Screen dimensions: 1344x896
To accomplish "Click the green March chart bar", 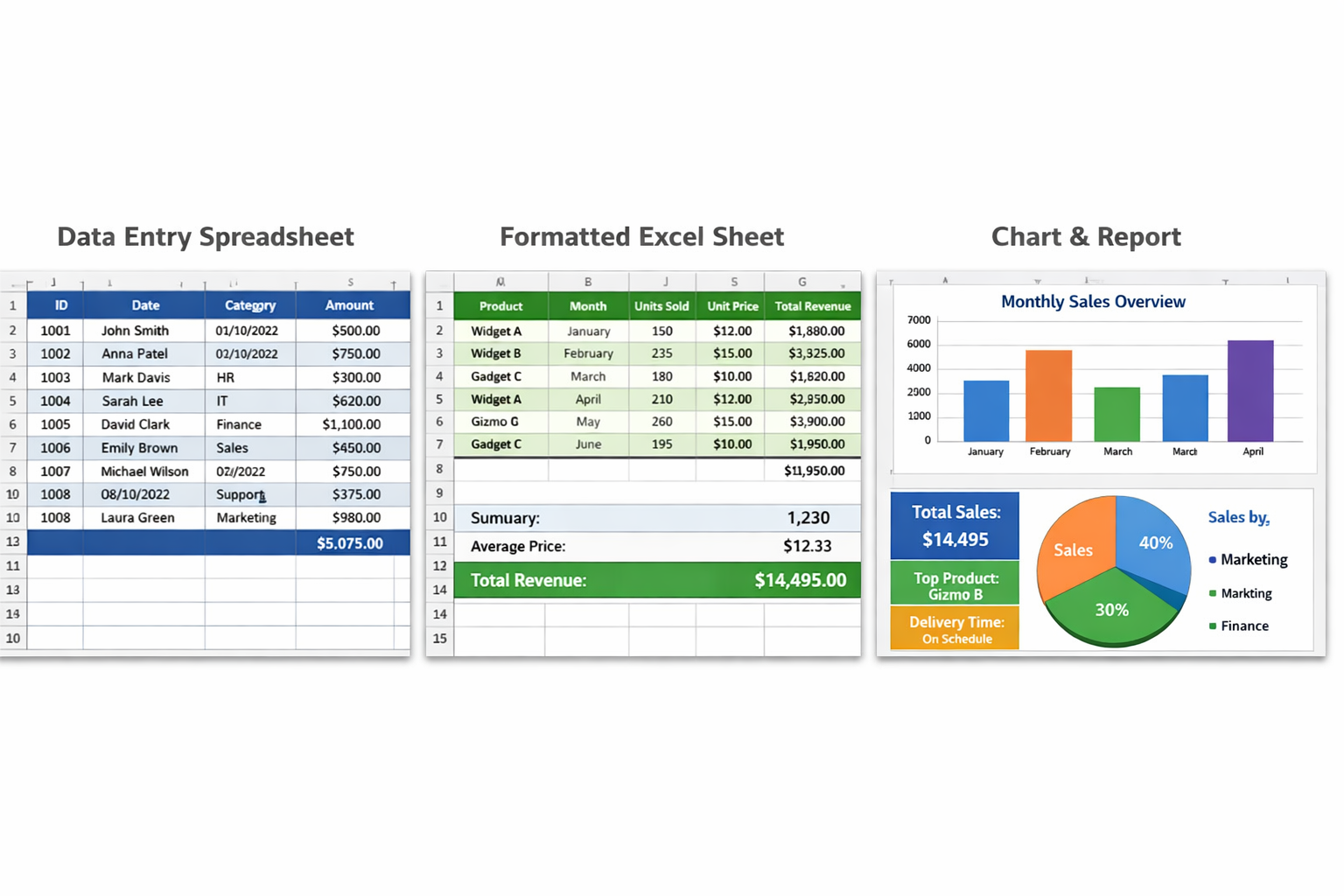I will point(1116,414).
